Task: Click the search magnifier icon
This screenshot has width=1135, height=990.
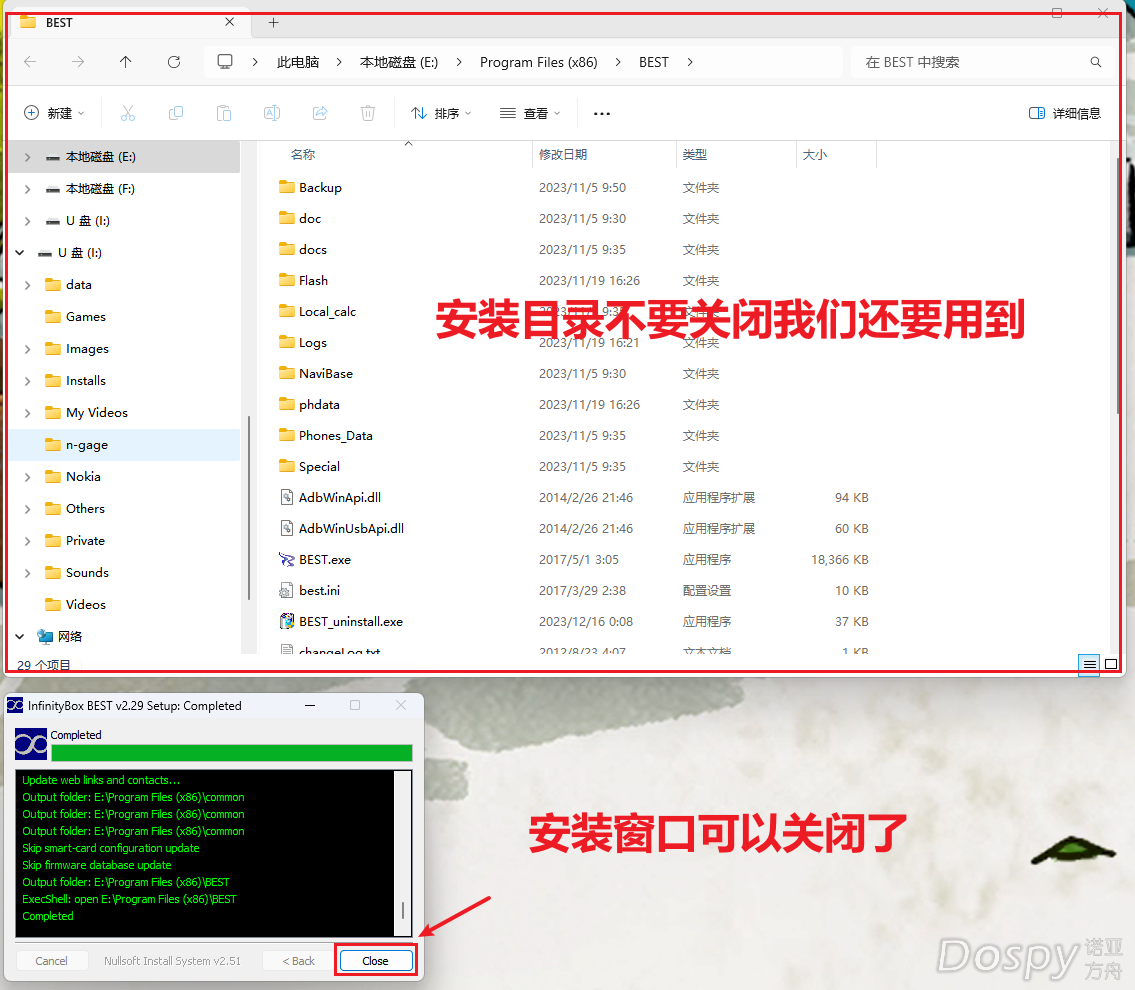Action: click(1096, 62)
